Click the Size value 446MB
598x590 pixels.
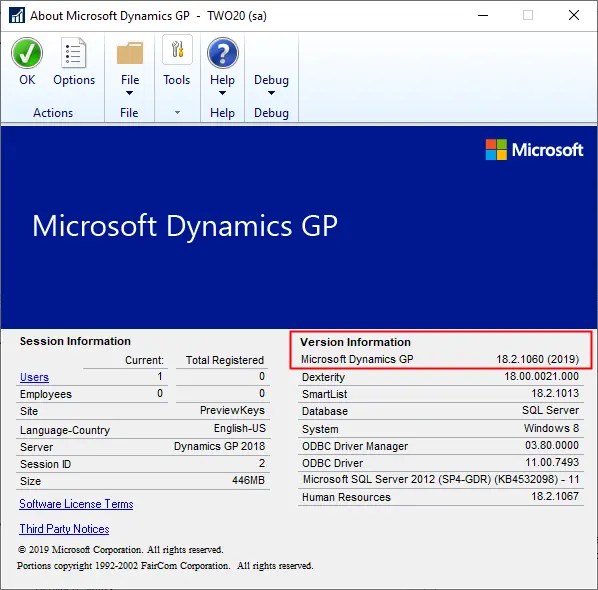pos(248,480)
